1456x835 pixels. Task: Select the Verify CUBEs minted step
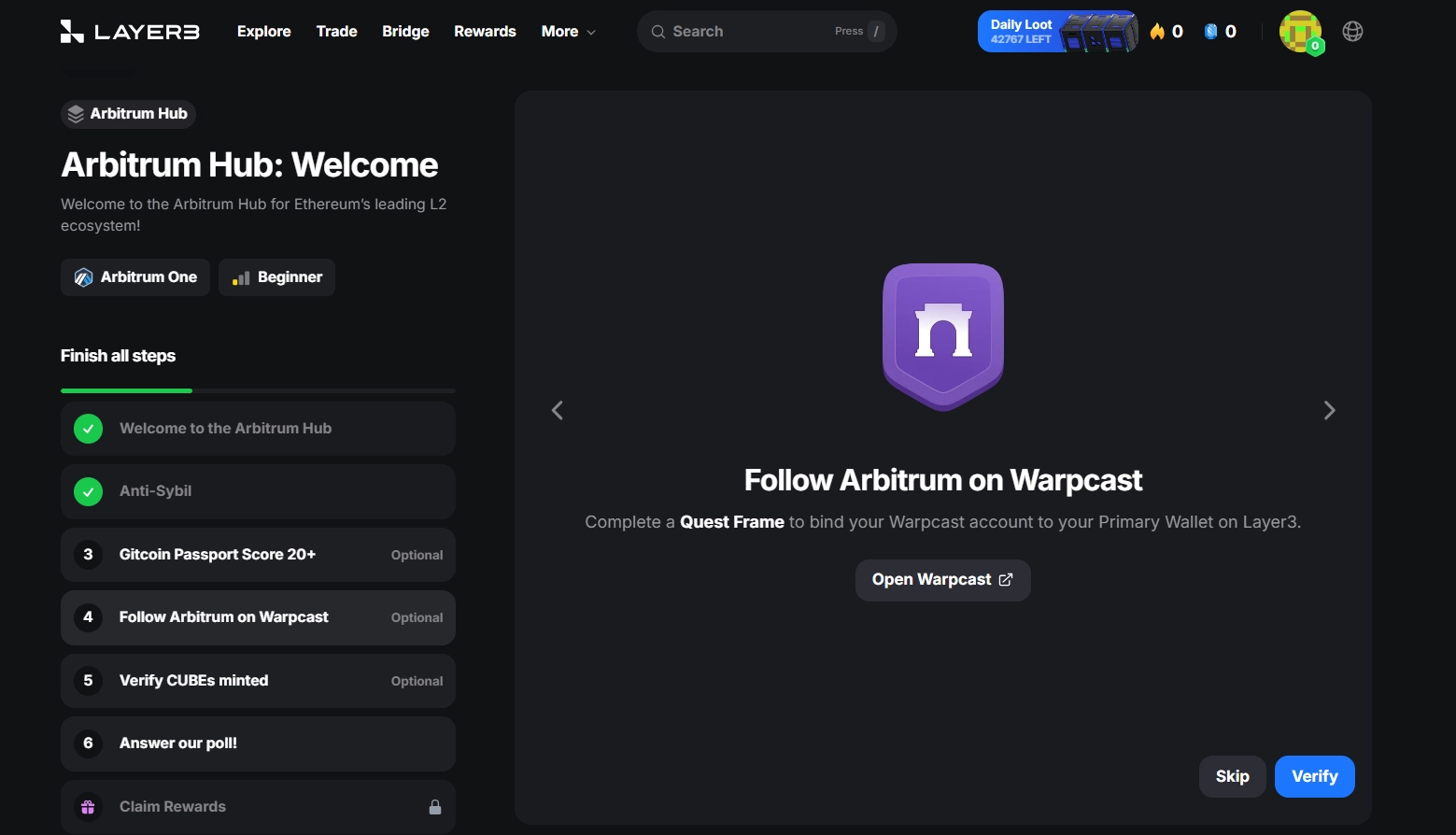pos(258,681)
